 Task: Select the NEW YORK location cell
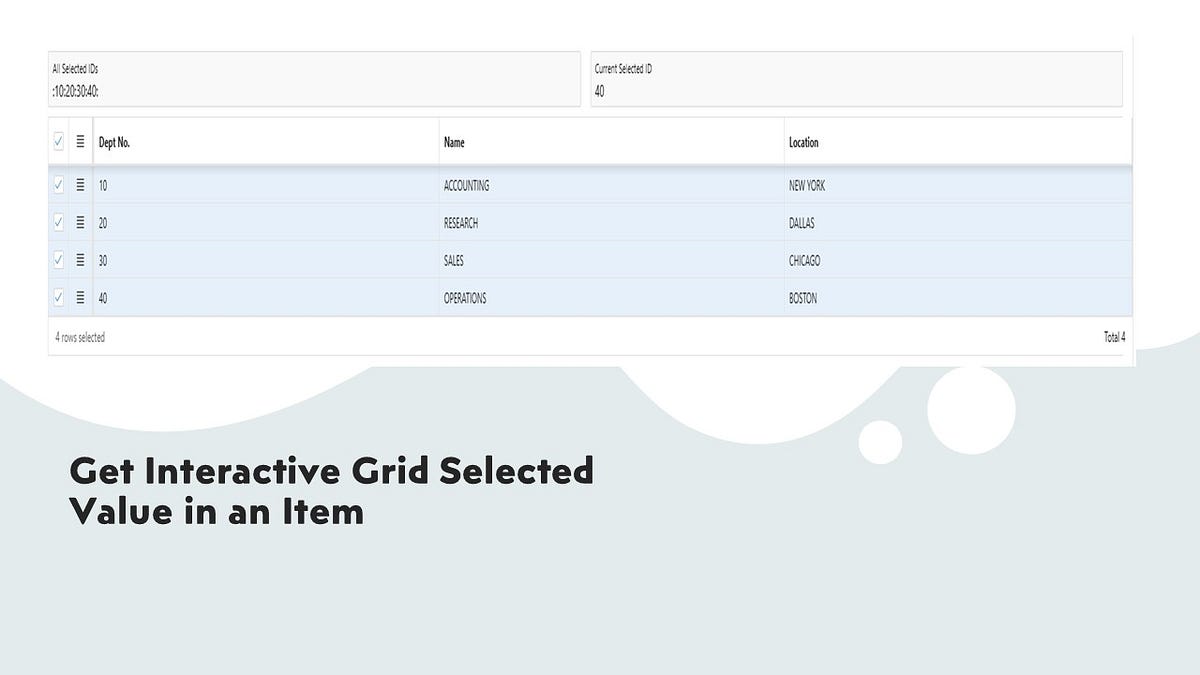coord(804,185)
